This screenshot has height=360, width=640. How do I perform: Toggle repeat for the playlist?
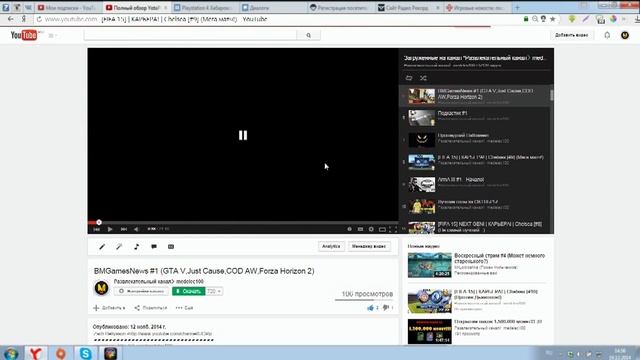409,78
